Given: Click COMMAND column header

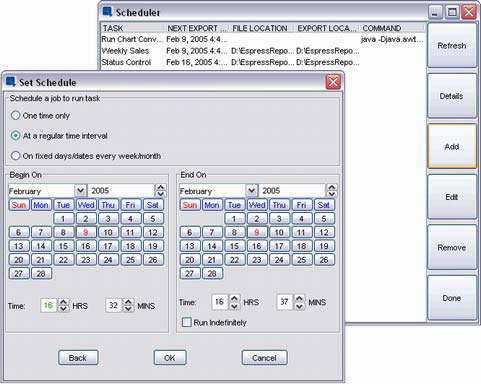Looking at the screenshot, I should (x=392, y=28).
